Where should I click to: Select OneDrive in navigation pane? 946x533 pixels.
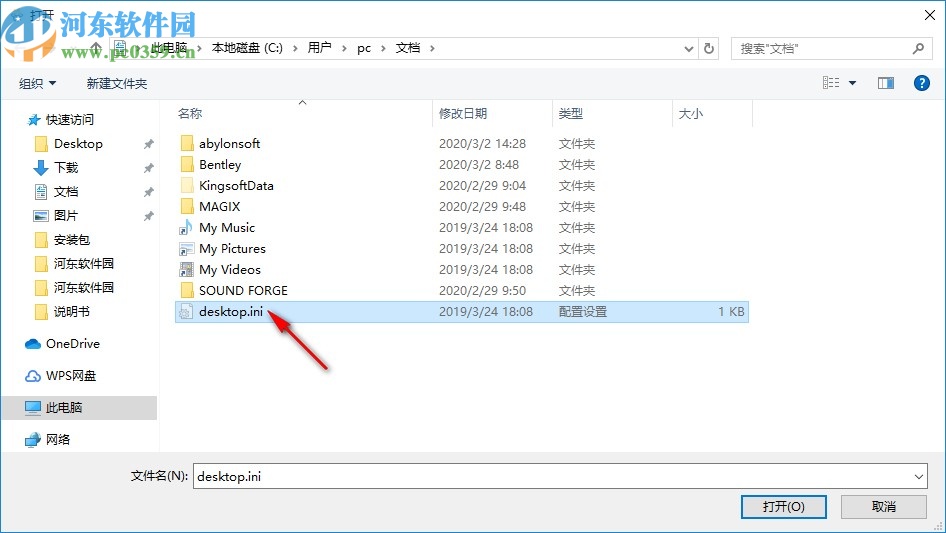[73, 343]
